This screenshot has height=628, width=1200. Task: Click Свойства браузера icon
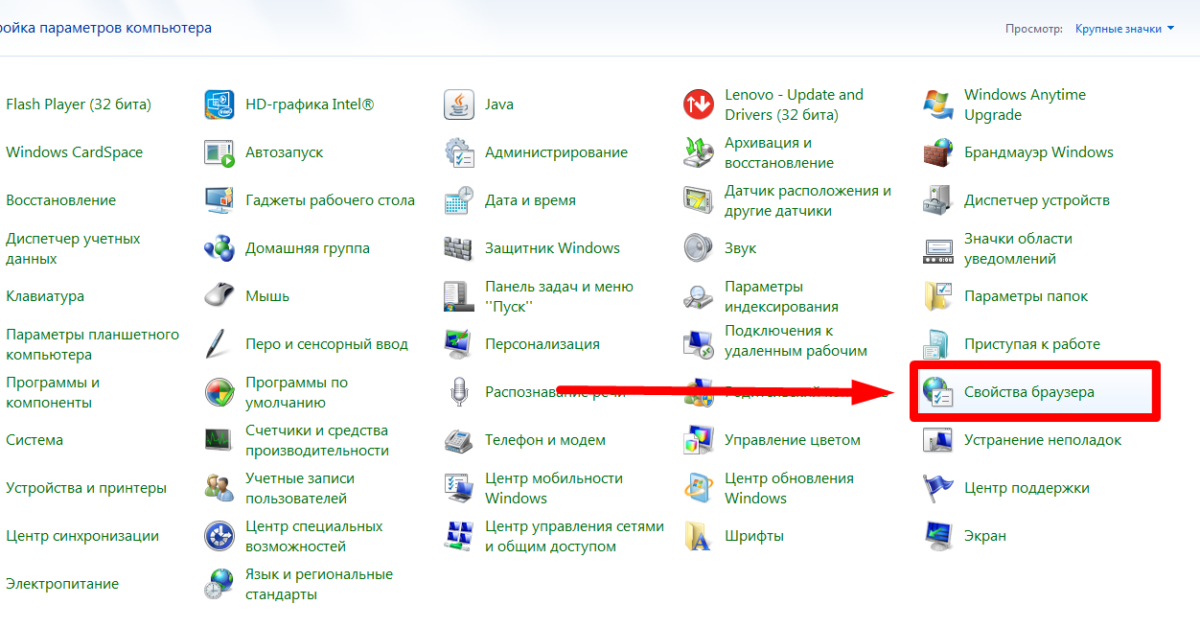(938, 392)
